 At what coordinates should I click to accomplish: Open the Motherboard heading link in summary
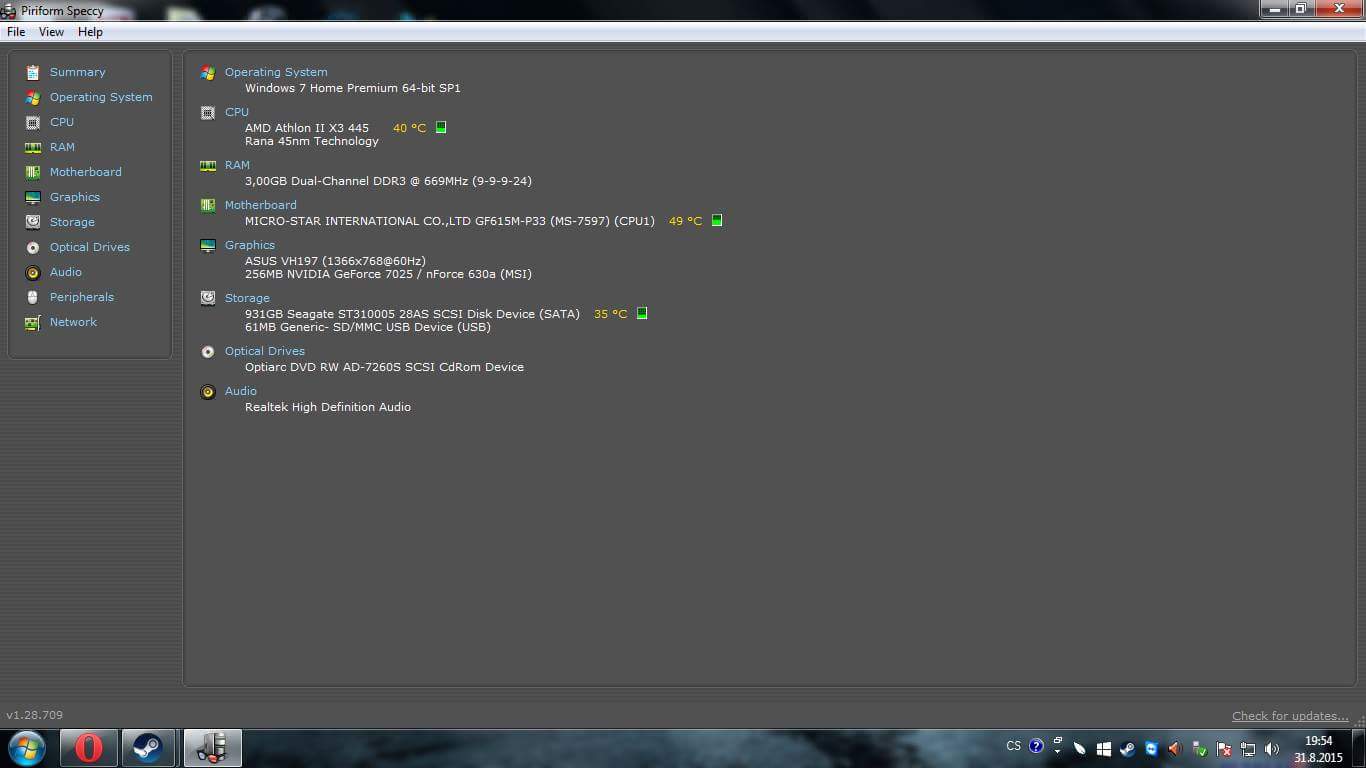[261, 205]
